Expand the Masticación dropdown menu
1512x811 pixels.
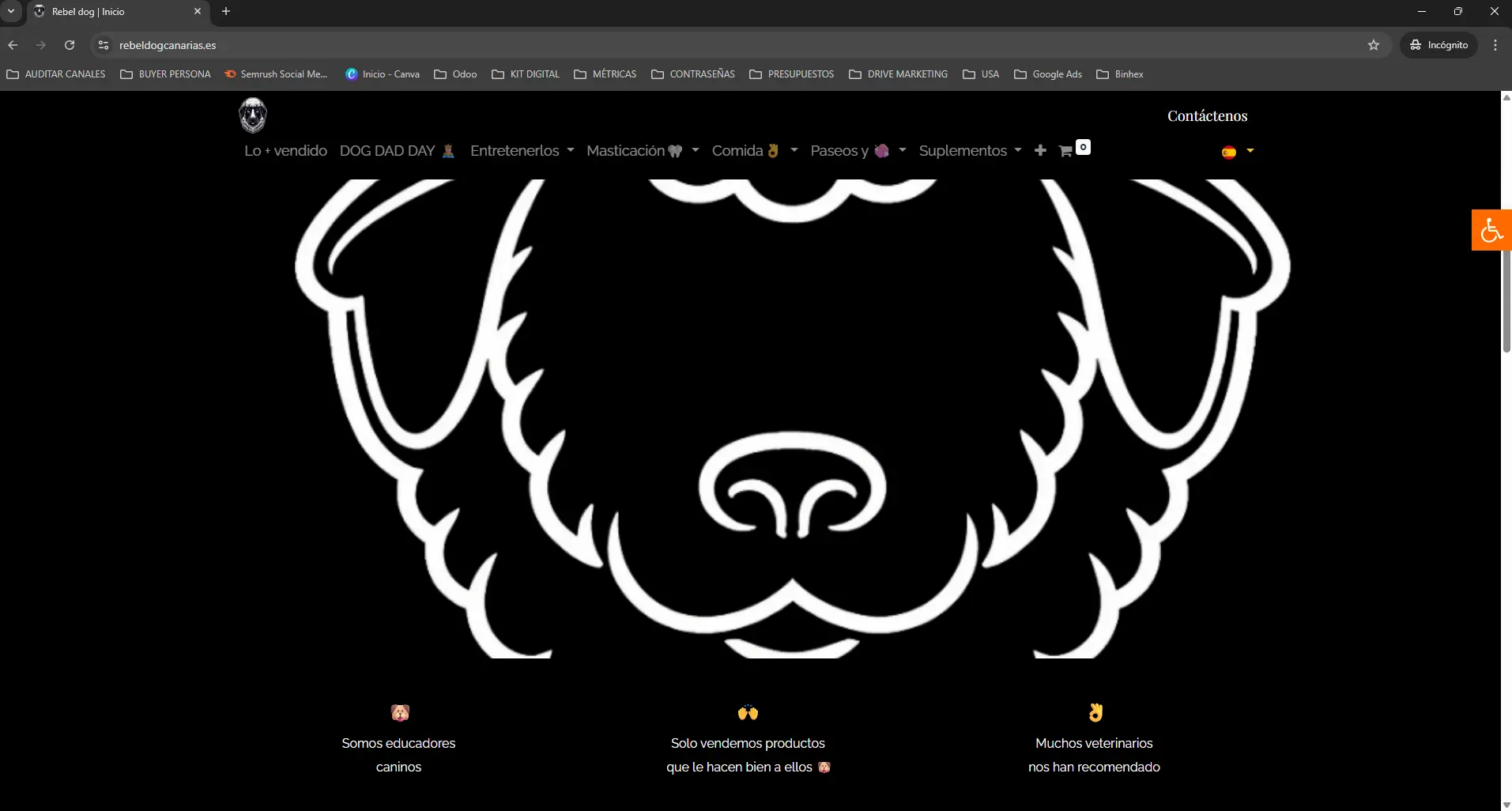click(642, 151)
